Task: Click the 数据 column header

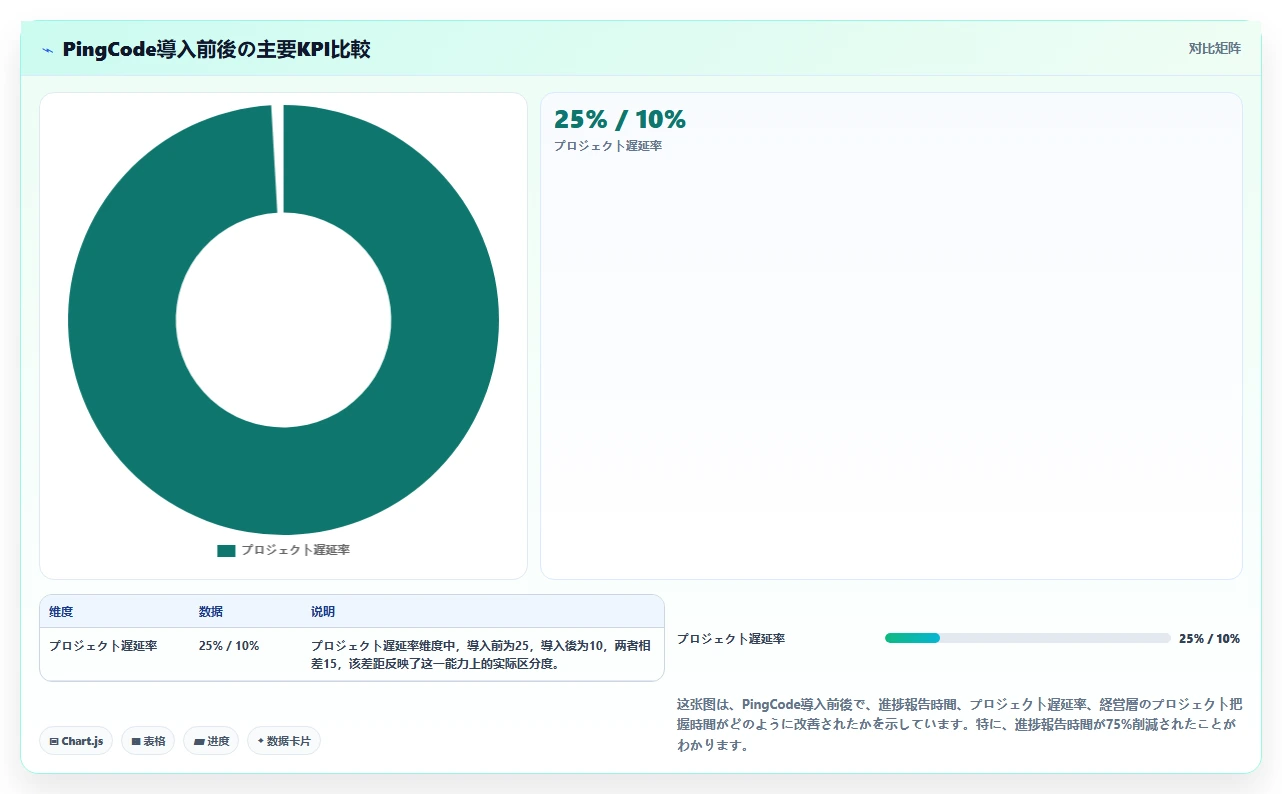Action: point(211,611)
